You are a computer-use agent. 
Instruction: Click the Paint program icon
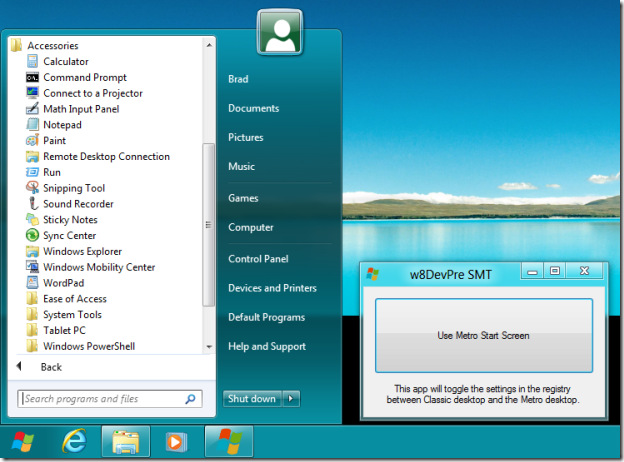click(32, 140)
